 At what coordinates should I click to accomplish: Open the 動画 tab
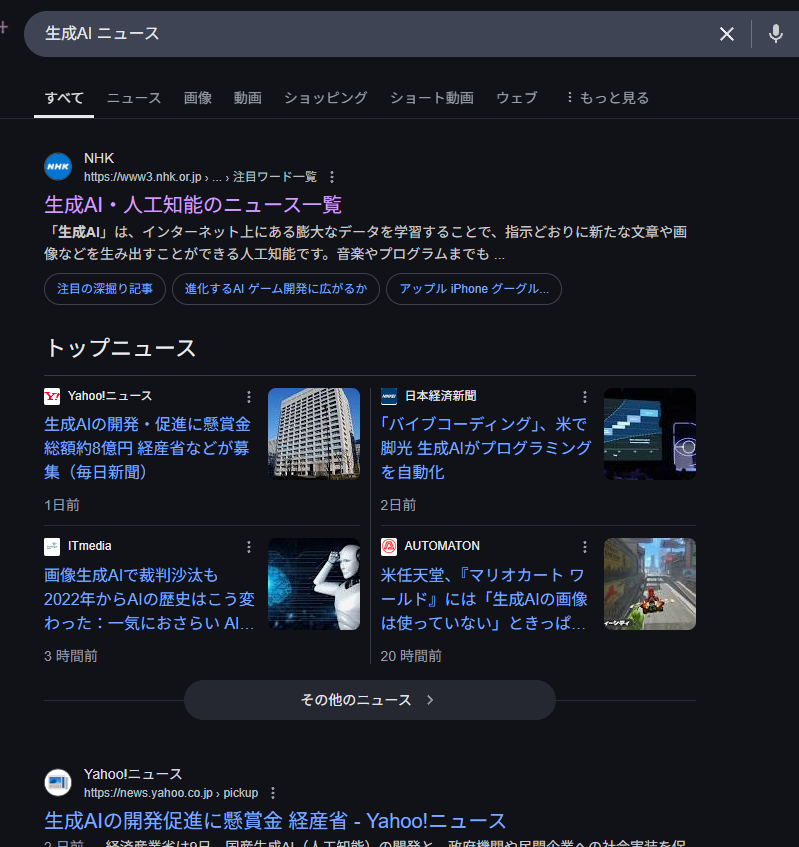[x=247, y=98]
